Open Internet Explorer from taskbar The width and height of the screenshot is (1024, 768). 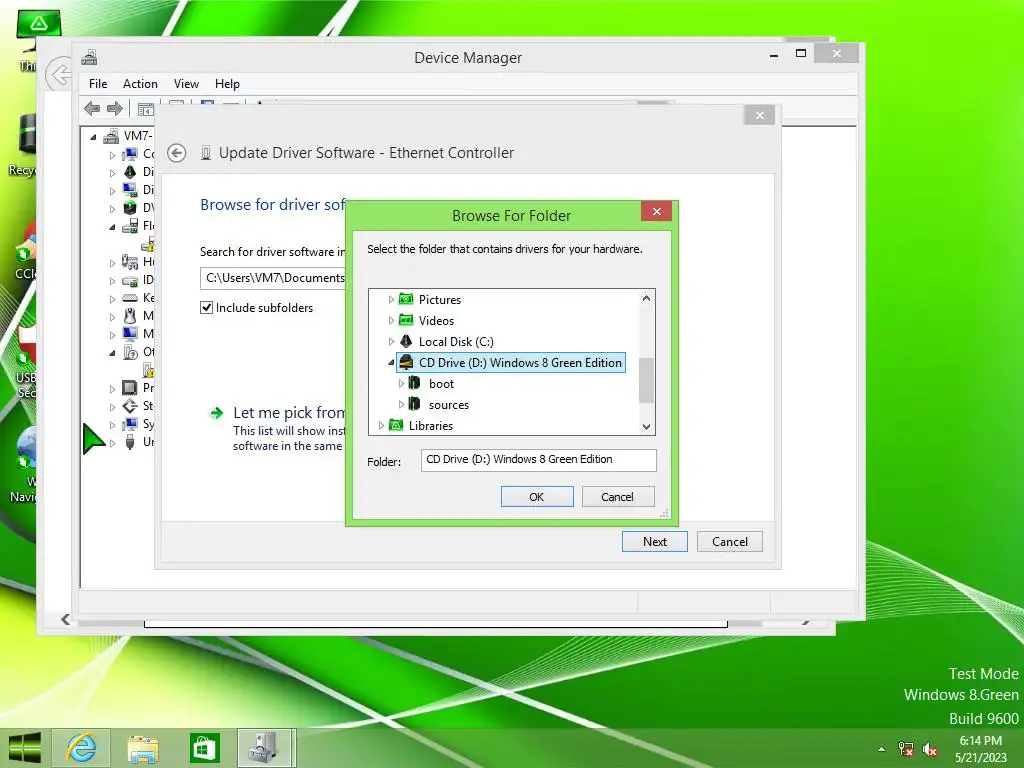click(x=81, y=748)
